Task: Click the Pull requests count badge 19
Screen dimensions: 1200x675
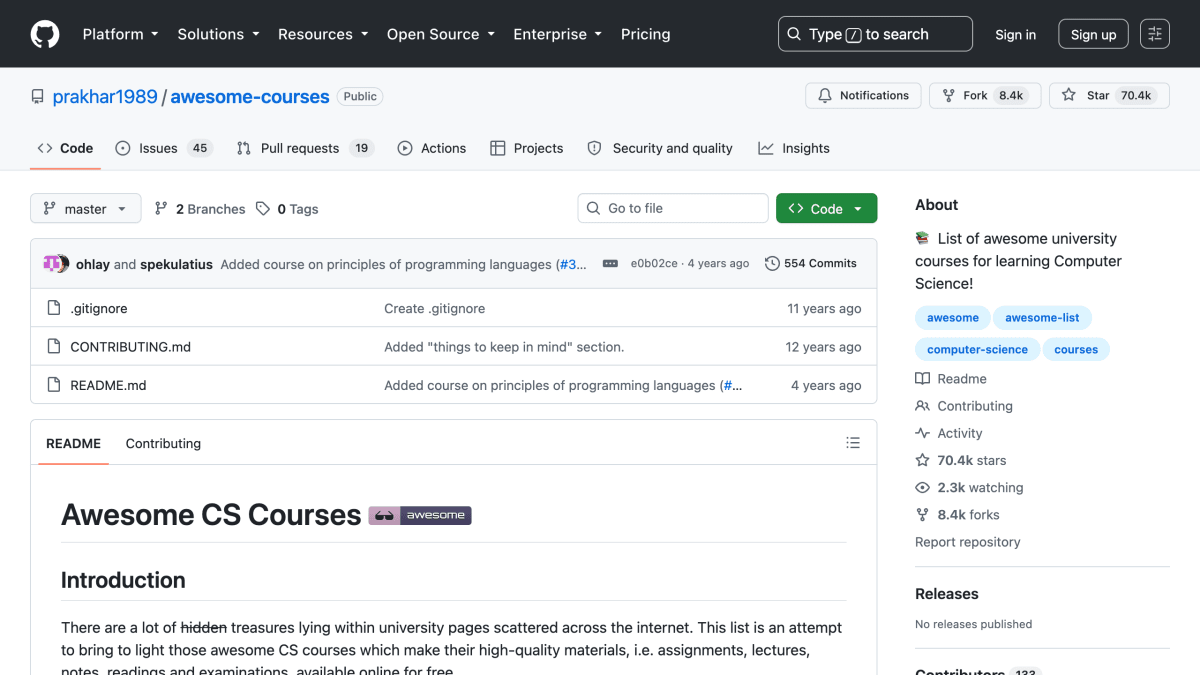Action: point(362,148)
